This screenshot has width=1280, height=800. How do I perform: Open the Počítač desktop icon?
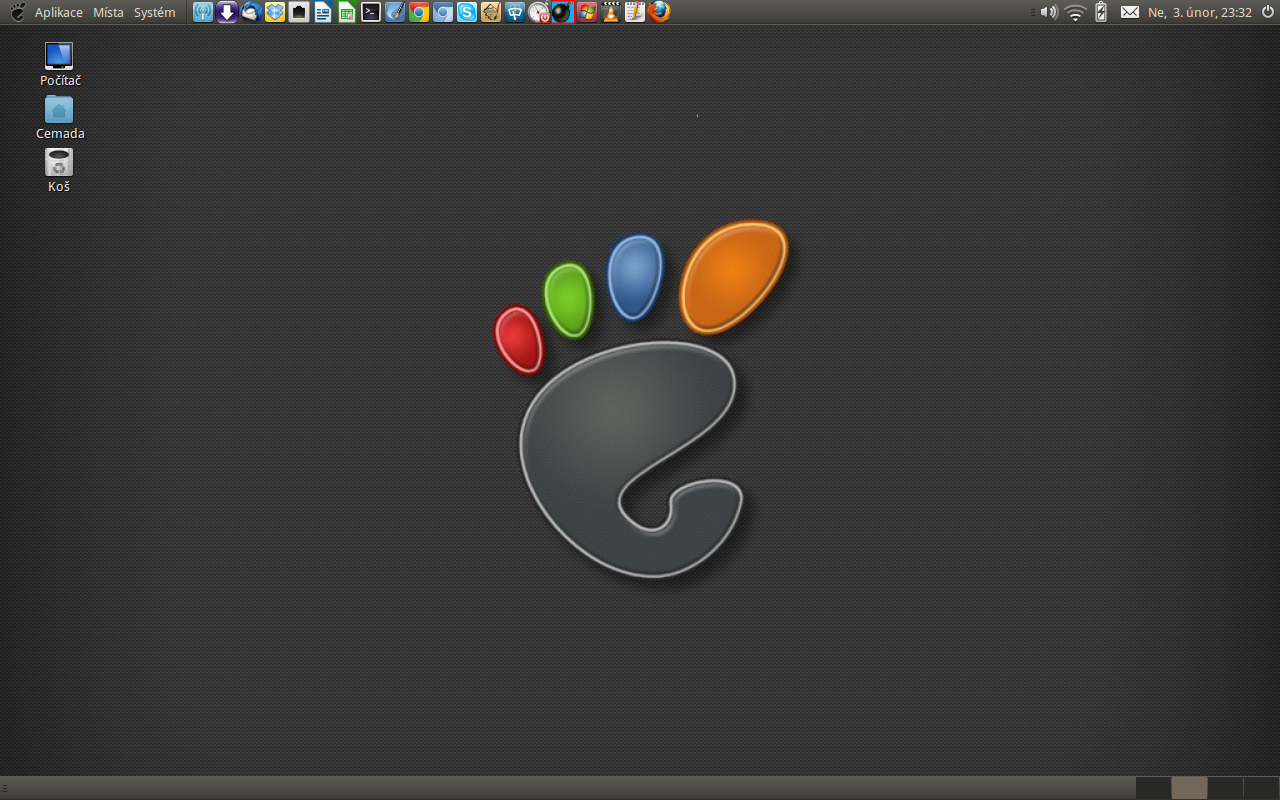click(60, 65)
